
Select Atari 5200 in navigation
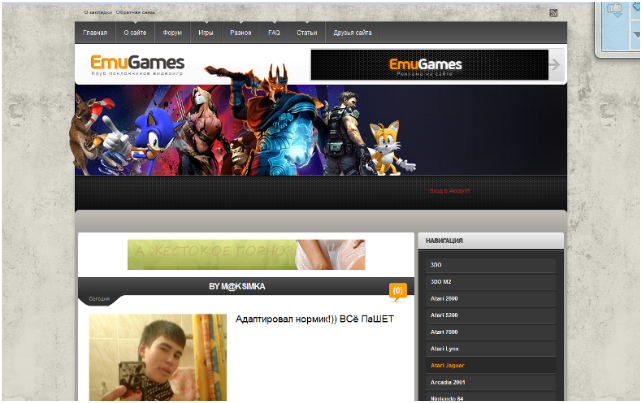491,315
